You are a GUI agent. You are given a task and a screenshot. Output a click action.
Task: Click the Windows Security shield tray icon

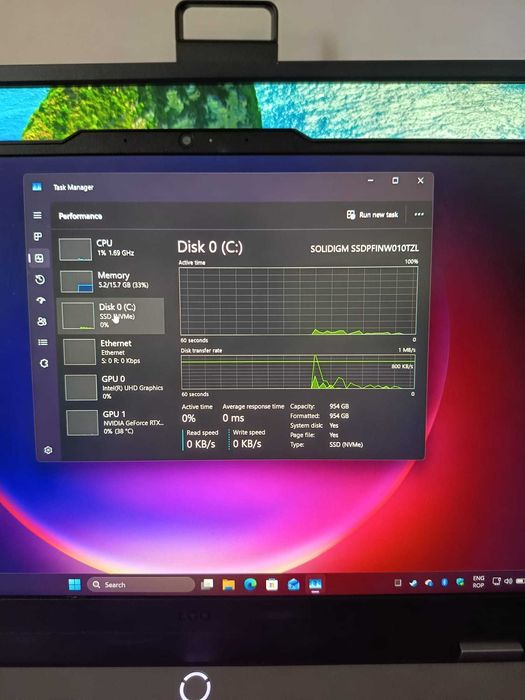460,582
